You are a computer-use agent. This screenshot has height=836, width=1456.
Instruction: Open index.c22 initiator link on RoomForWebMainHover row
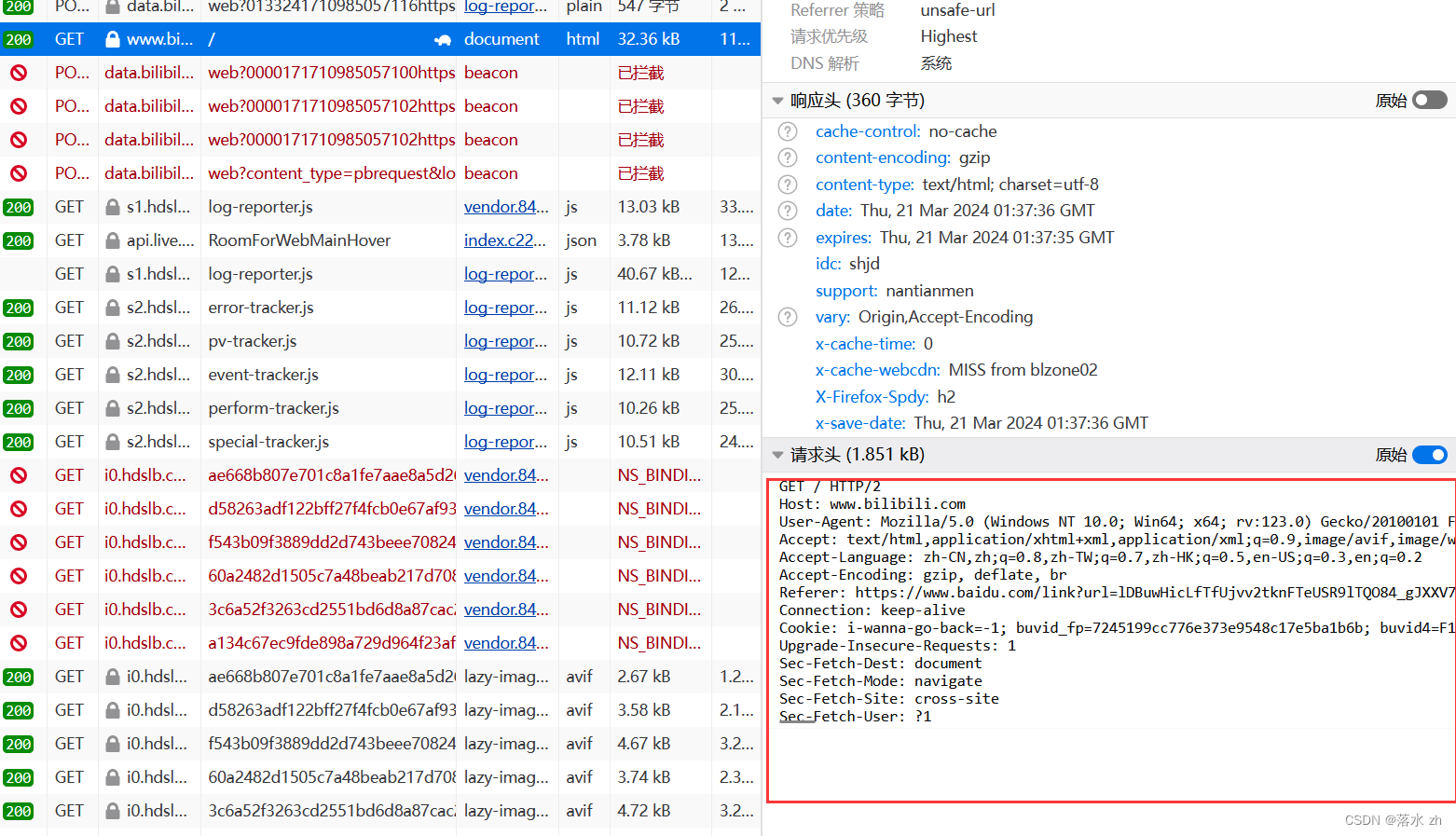click(505, 240)
